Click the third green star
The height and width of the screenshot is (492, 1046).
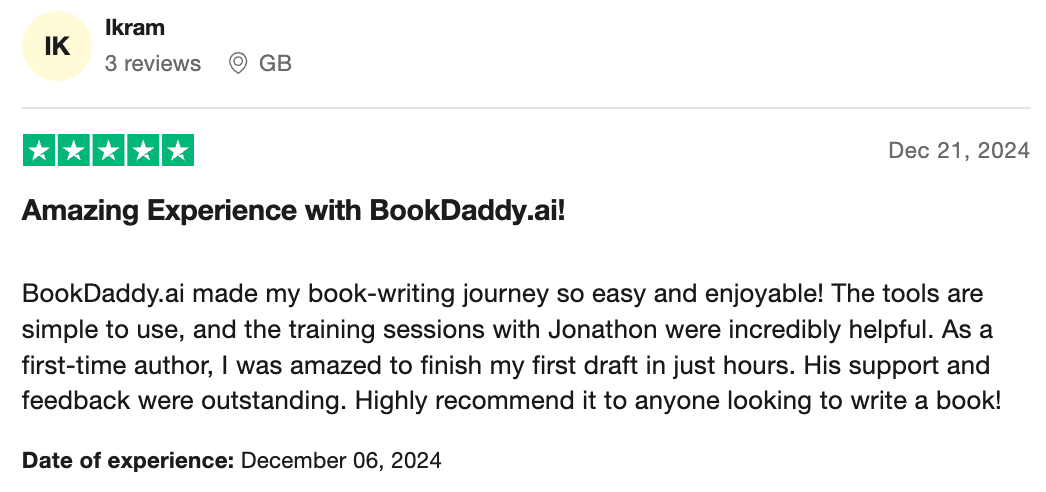pos(108,151)
